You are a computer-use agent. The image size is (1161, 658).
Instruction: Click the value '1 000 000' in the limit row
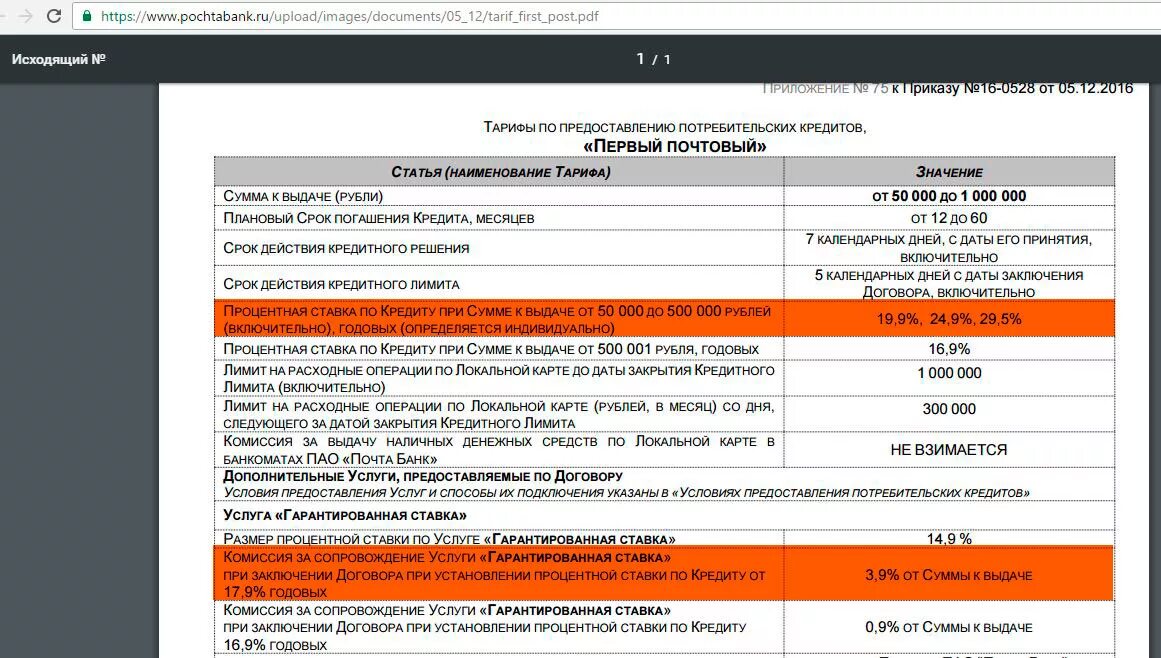pyautogui.click(x=949, y=373)
